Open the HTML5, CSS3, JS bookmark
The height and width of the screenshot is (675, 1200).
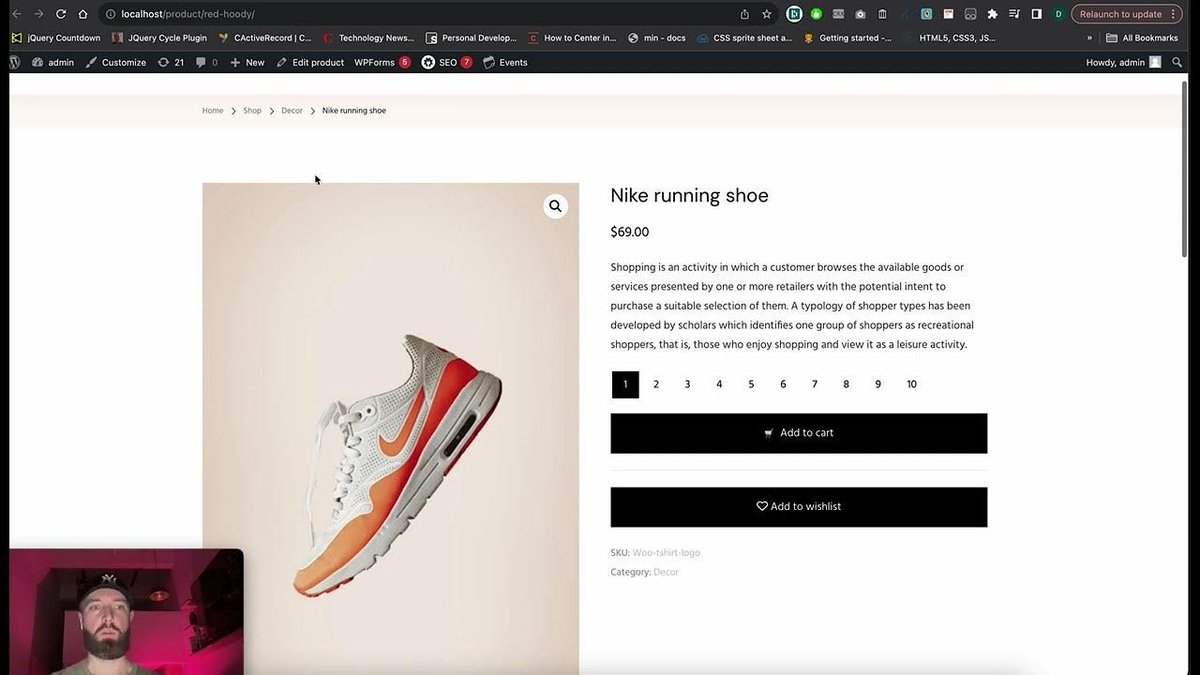coord(949,38)
